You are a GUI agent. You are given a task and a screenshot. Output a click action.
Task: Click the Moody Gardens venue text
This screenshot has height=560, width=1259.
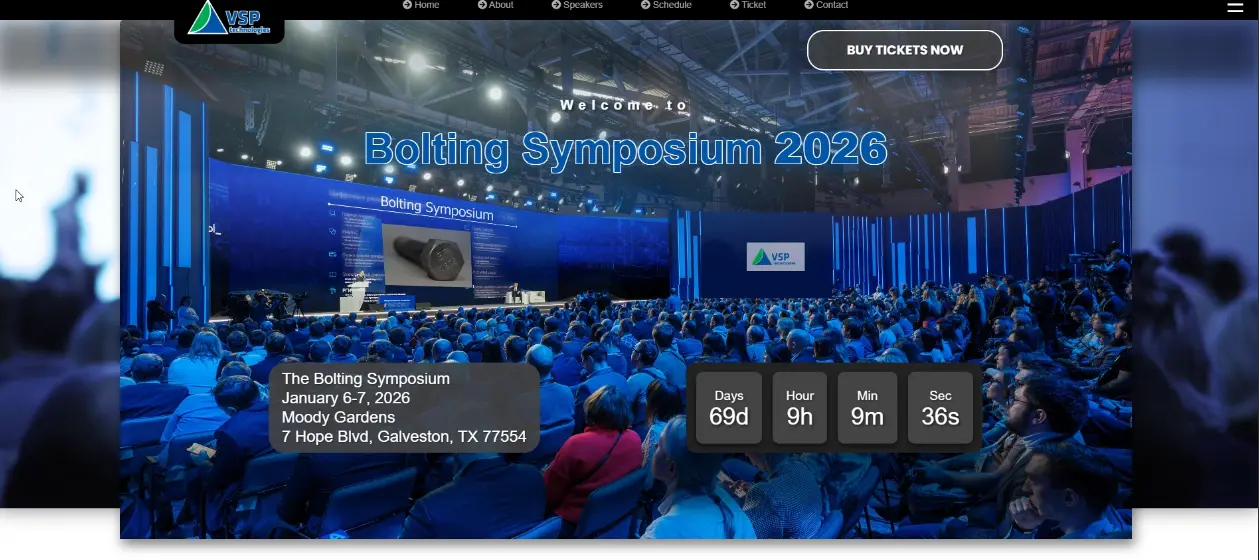pos(338,417)
